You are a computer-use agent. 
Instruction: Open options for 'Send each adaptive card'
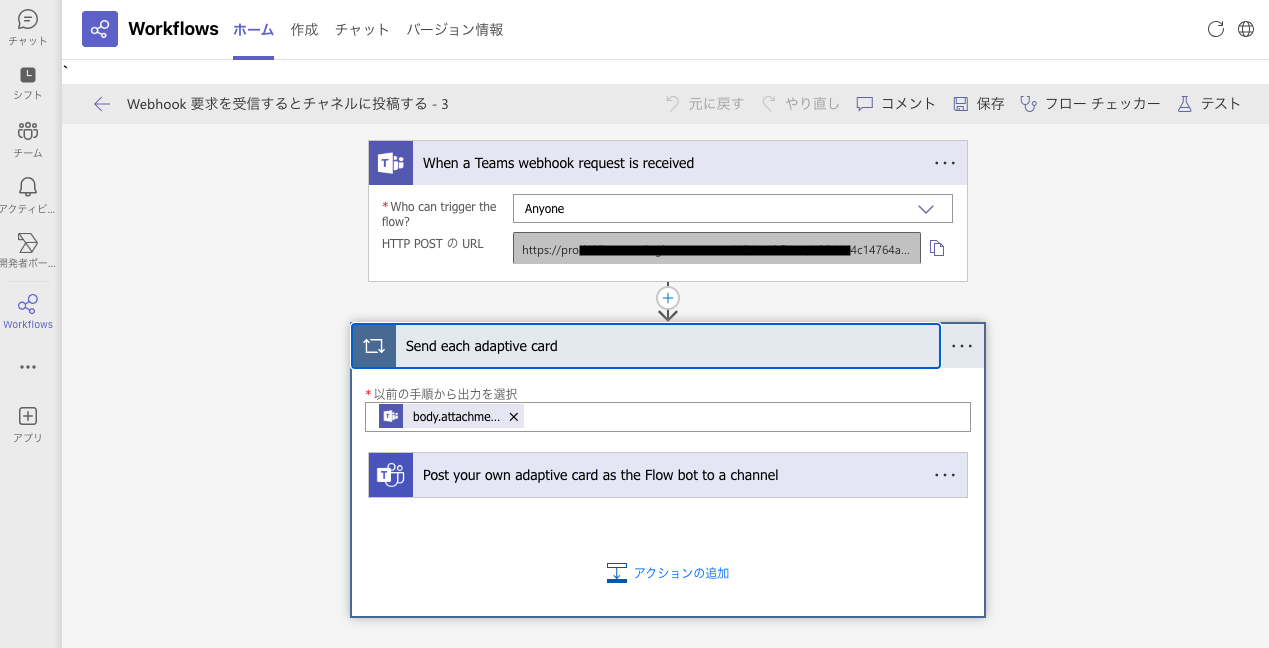click(x=961, y=345)
